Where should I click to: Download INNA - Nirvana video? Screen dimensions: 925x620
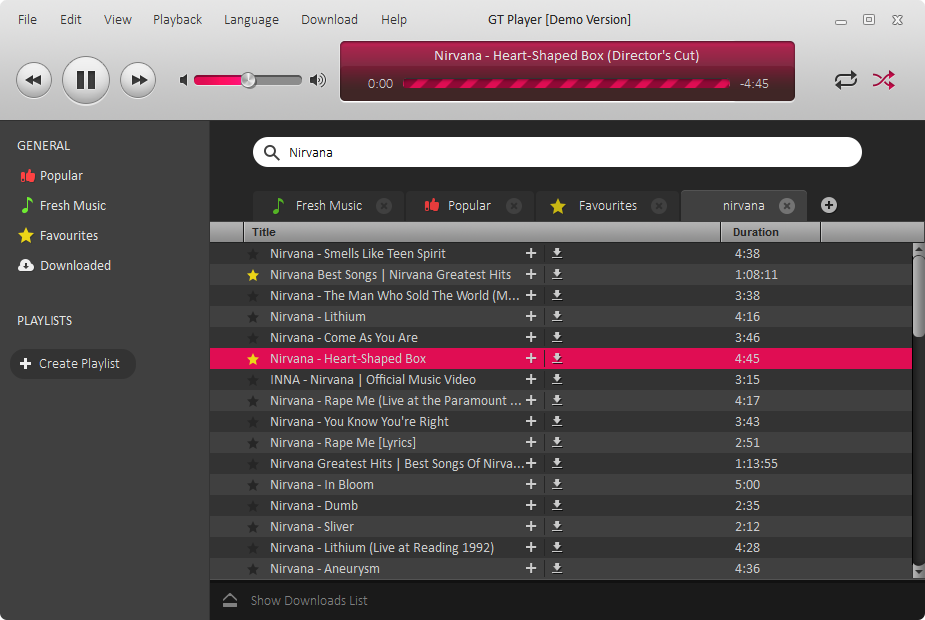pyautogui.click(x=557, y=379)
